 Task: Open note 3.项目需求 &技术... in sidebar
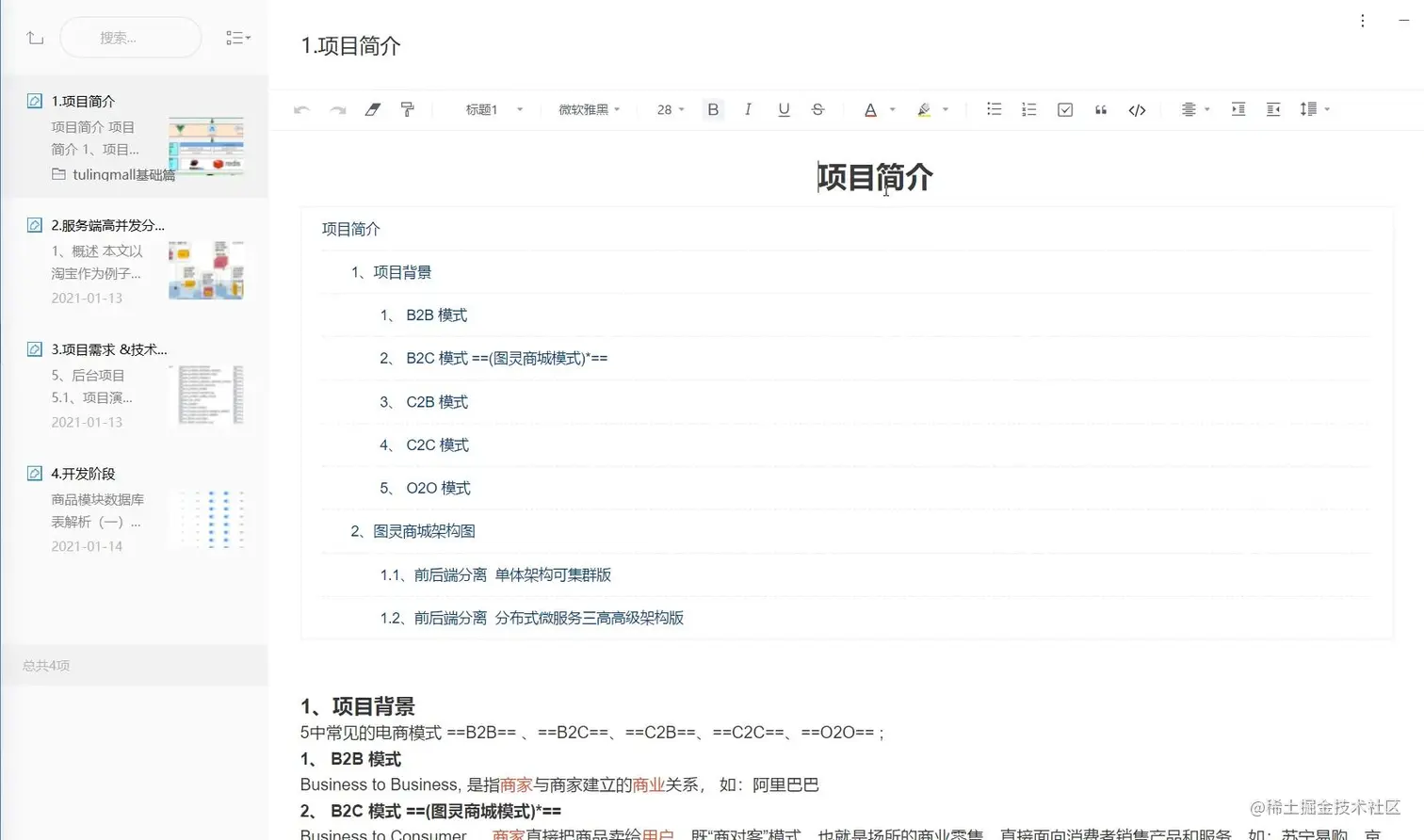point(135,385)
